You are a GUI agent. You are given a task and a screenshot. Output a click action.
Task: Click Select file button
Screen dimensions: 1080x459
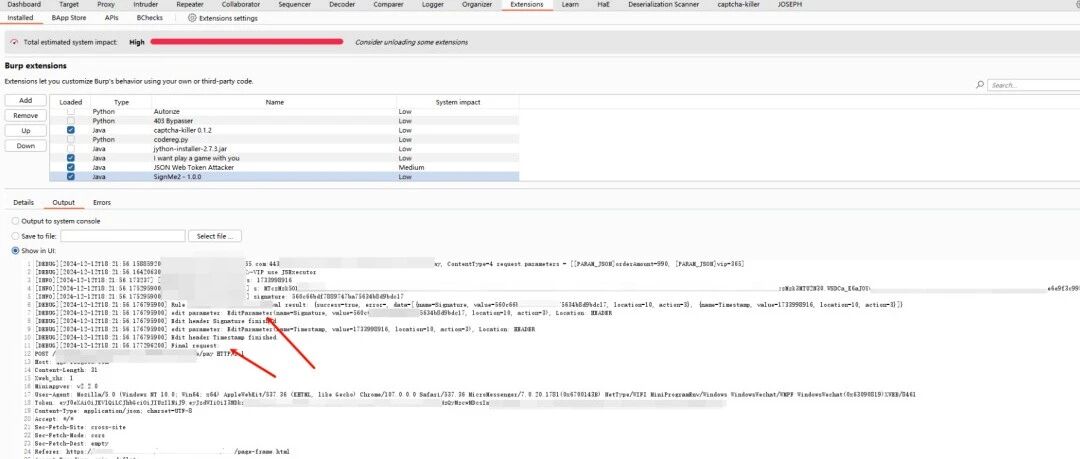(x=215, y=236)
